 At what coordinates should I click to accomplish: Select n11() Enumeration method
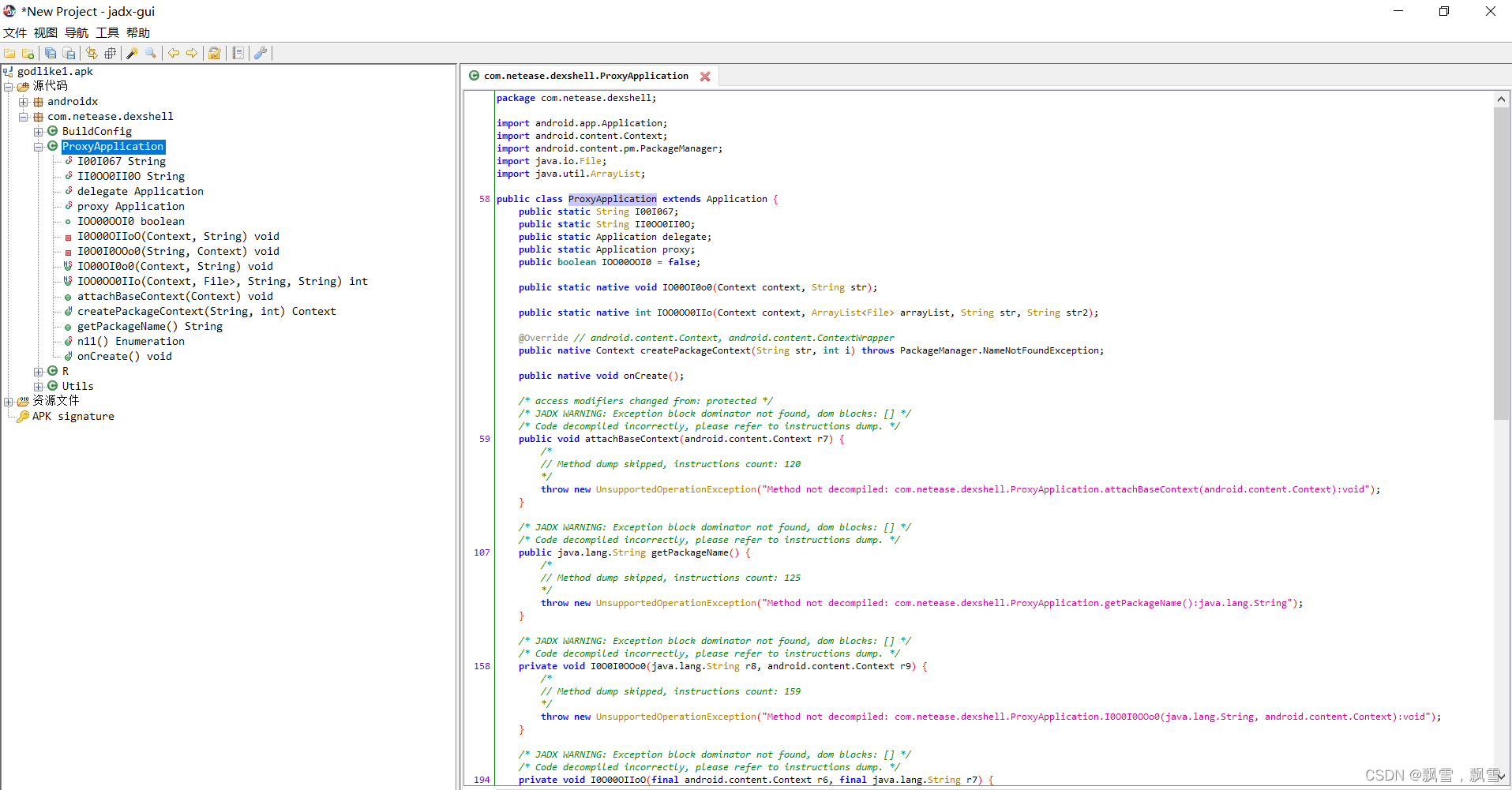[x=131, y=342]
